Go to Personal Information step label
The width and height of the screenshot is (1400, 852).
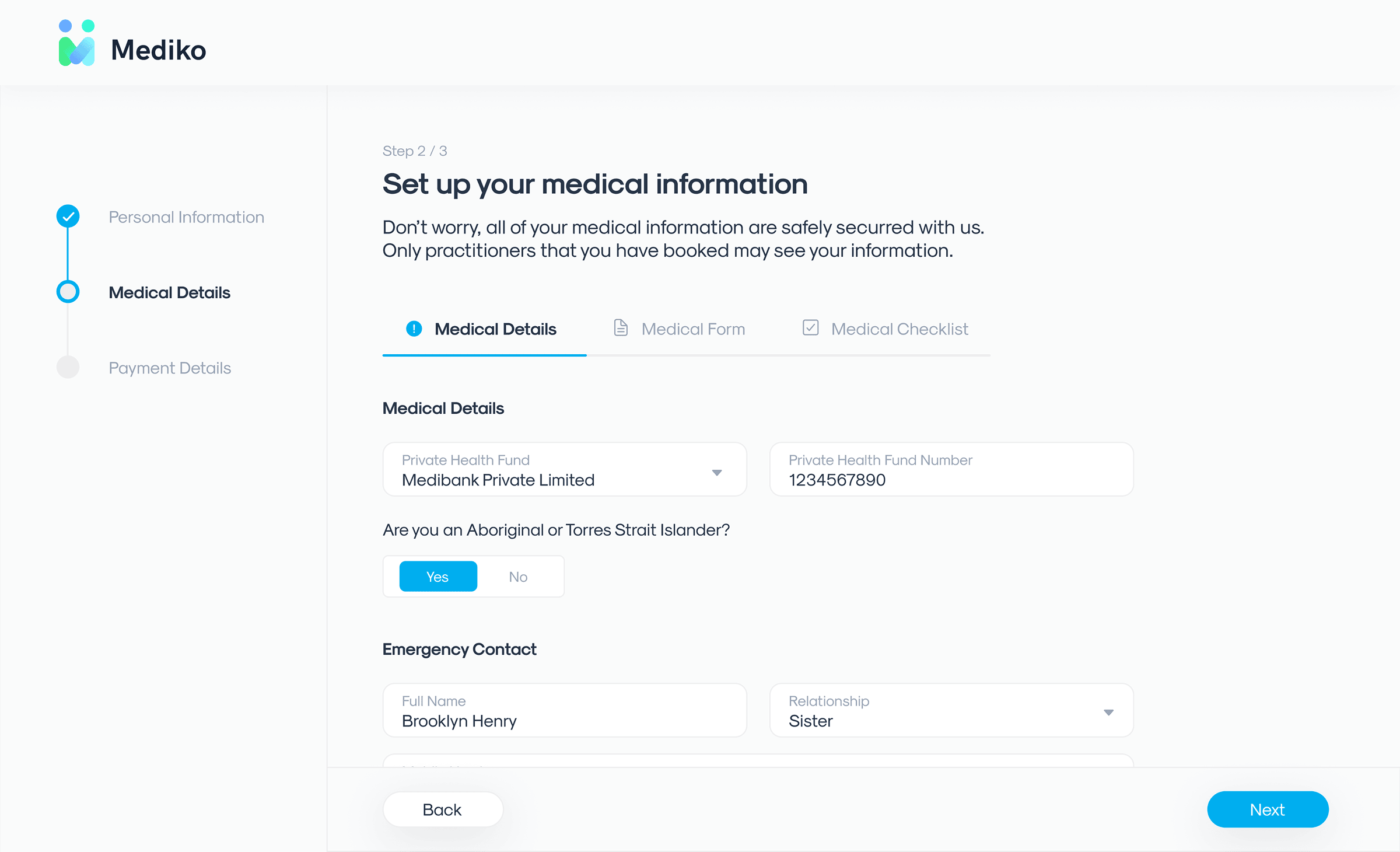pyautogui.click(x=186, y=217)
